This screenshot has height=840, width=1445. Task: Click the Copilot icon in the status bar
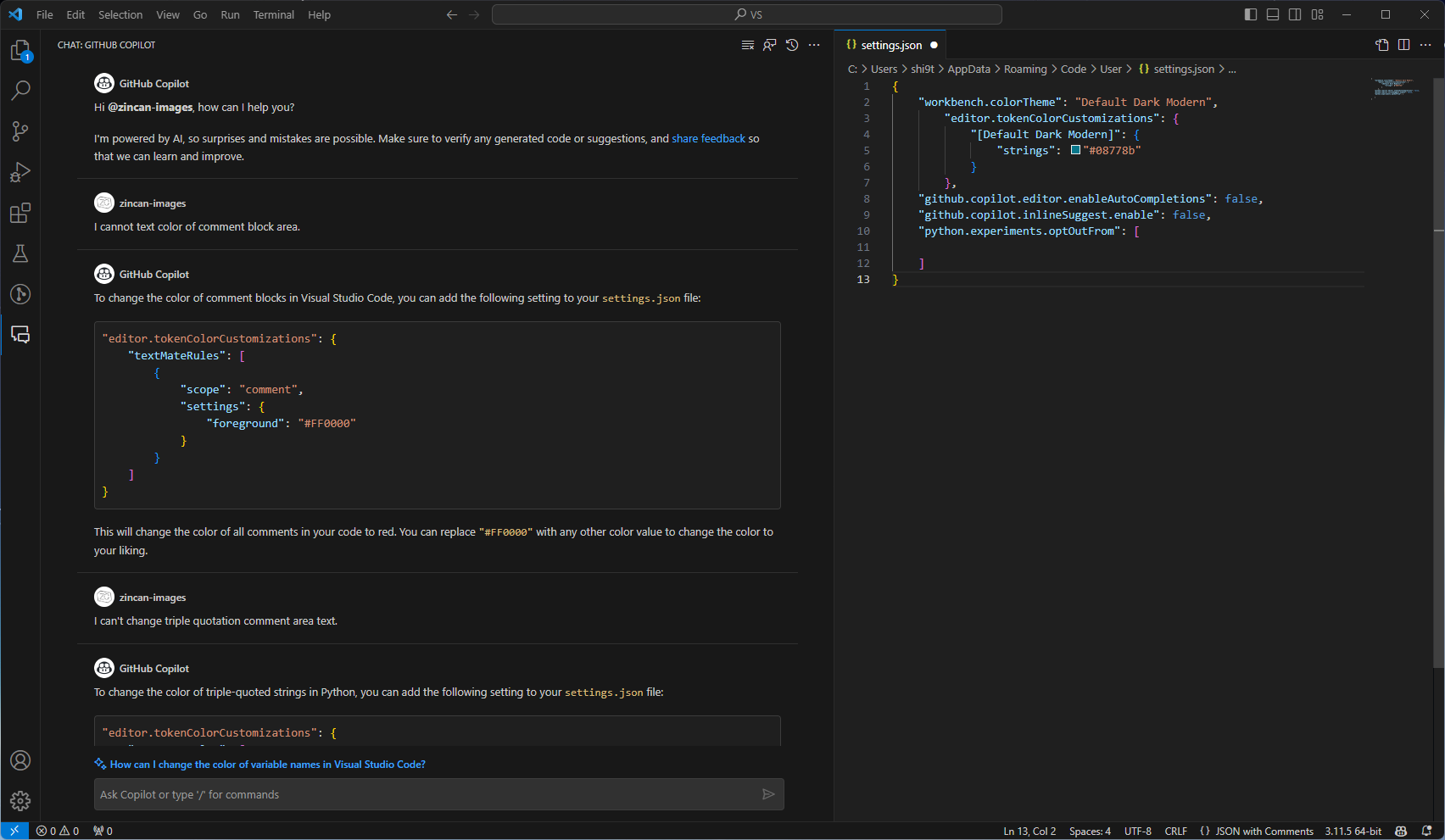pos(1399,831)
